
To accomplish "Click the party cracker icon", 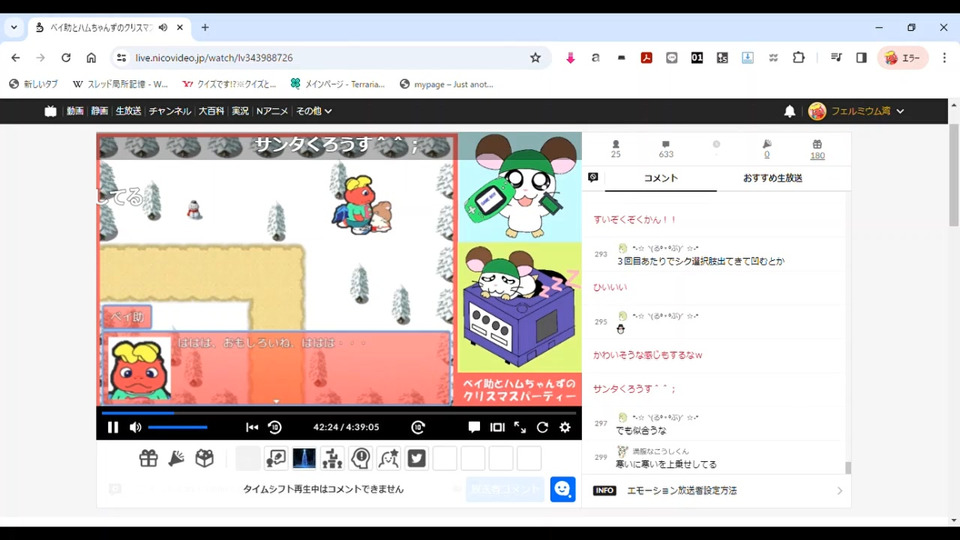I will click(x=176, y=458).
